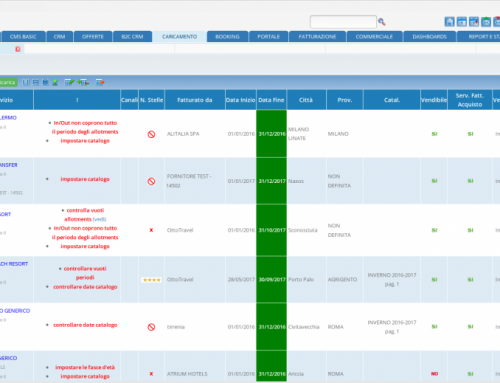
Task: Click the 31/12/2017 Data Fine cell
Action: 272,181
